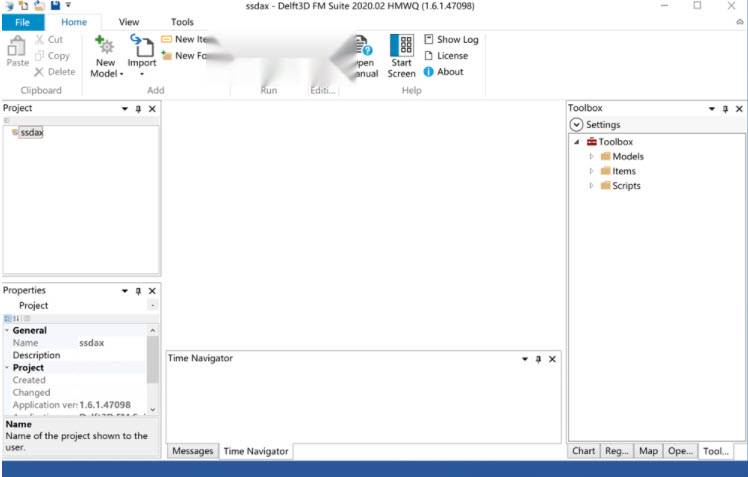Open quick access toolbar customize arrow
This screenshot has width=748, height=477.
[68, 5]
